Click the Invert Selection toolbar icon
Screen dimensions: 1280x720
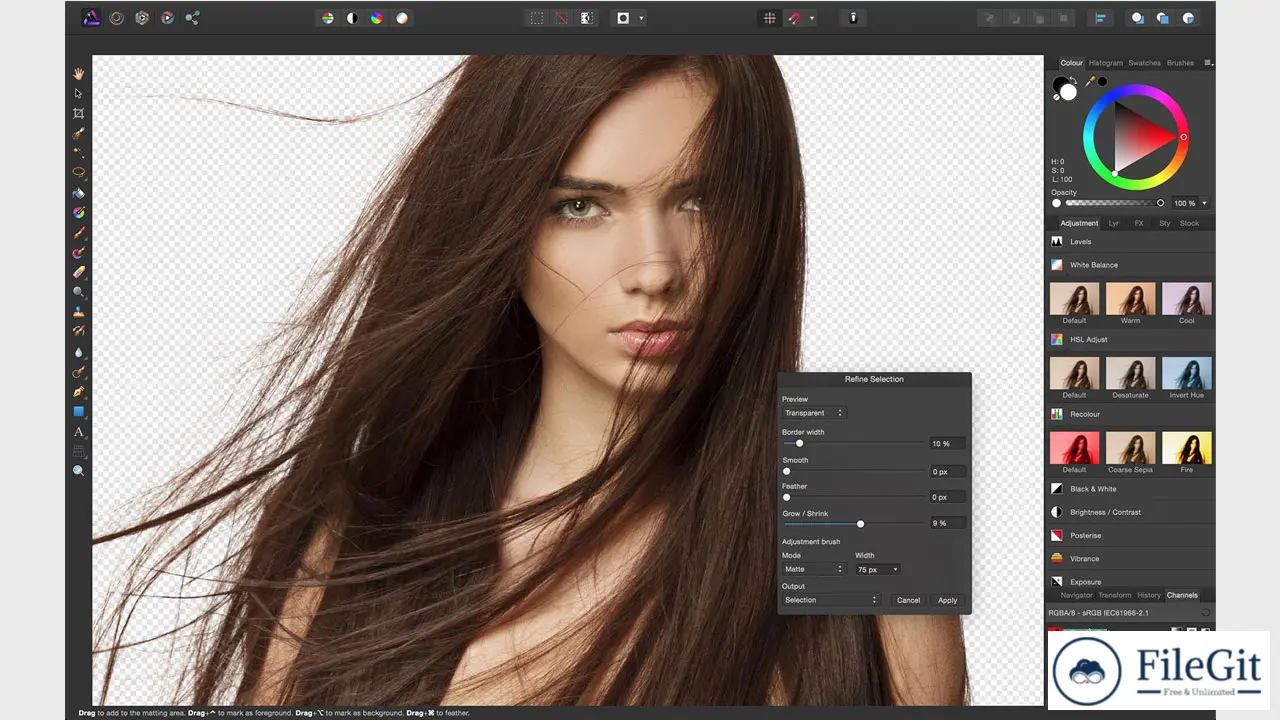[587, 18]
